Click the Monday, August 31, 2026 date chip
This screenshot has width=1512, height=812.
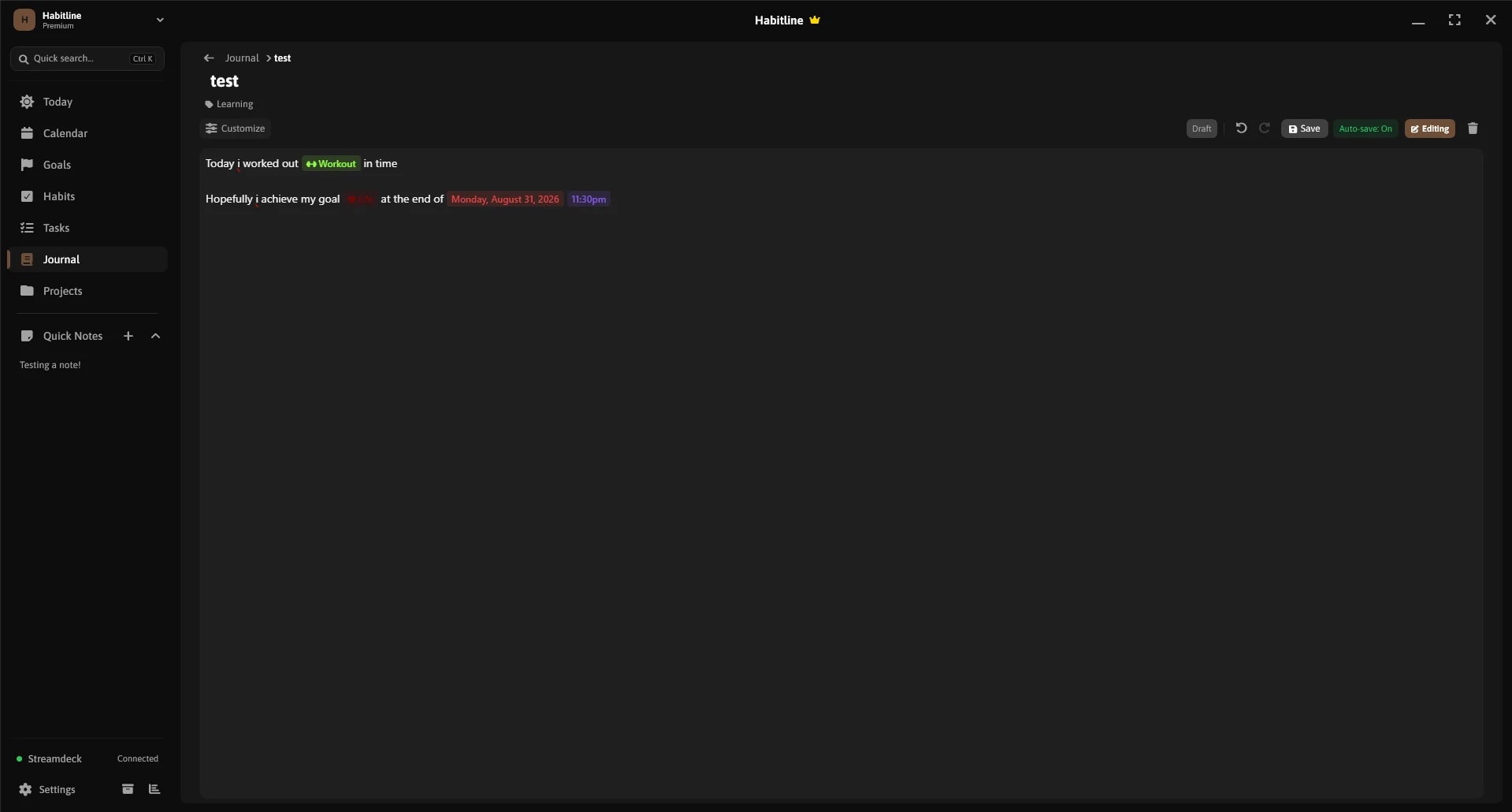505,199
